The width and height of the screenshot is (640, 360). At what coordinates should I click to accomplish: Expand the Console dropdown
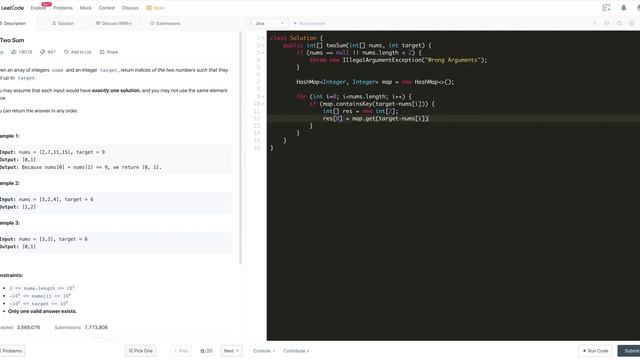pyautogui.click(x=264, y=351)
